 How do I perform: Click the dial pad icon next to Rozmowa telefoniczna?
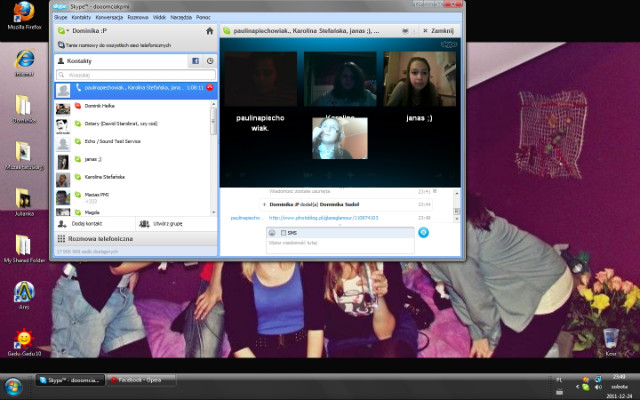point(61,238)
